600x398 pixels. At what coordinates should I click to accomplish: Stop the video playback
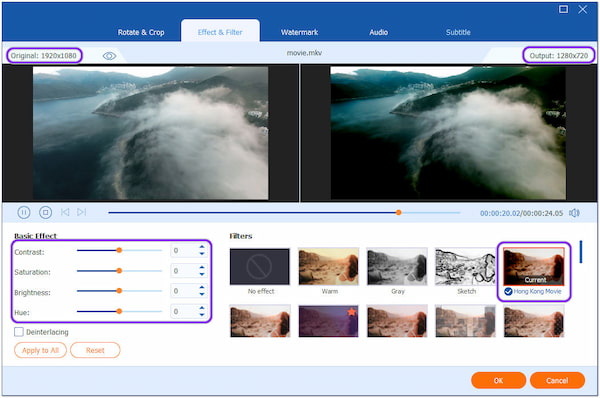46,212
